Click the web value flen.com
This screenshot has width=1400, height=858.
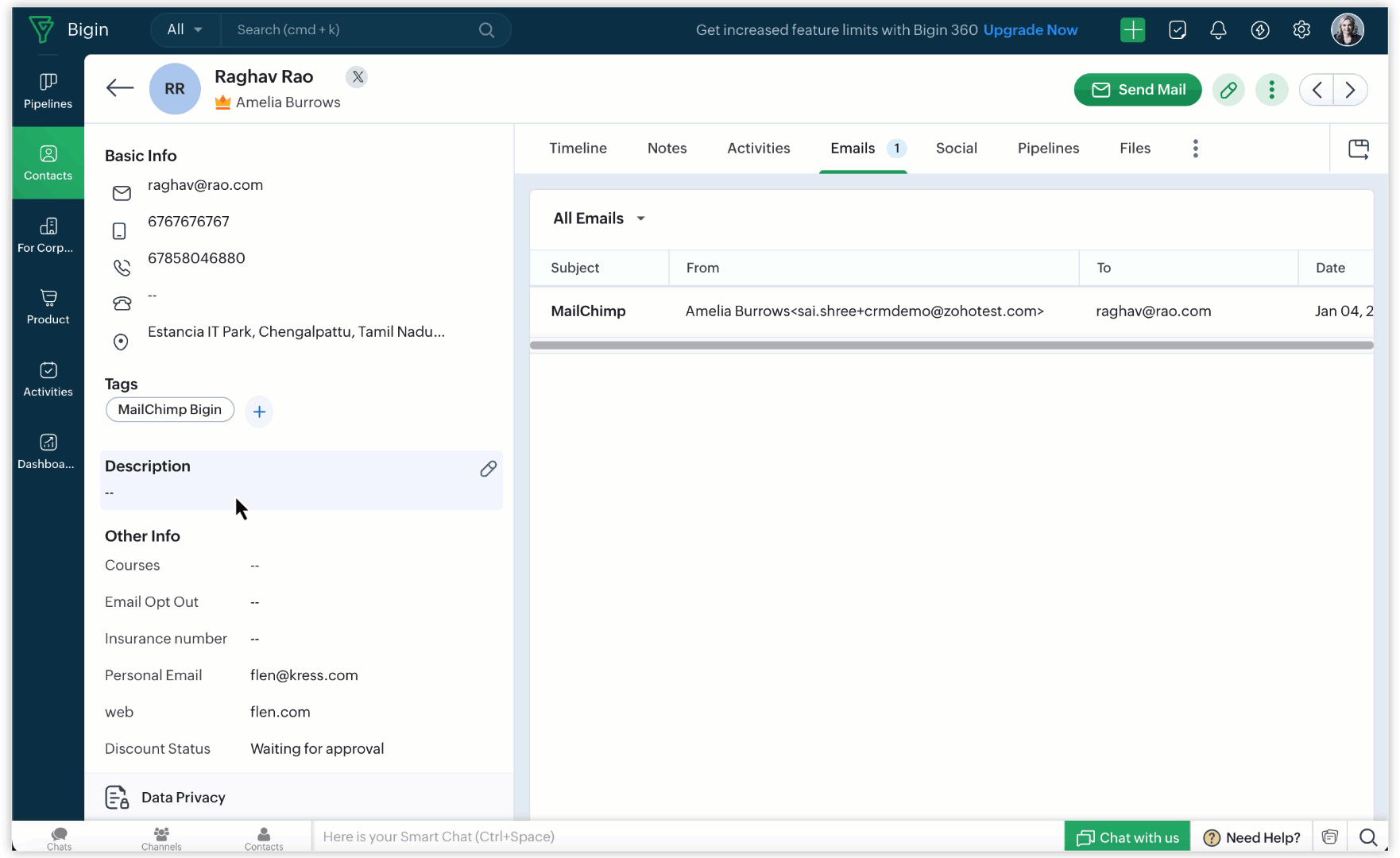(280, 712)
